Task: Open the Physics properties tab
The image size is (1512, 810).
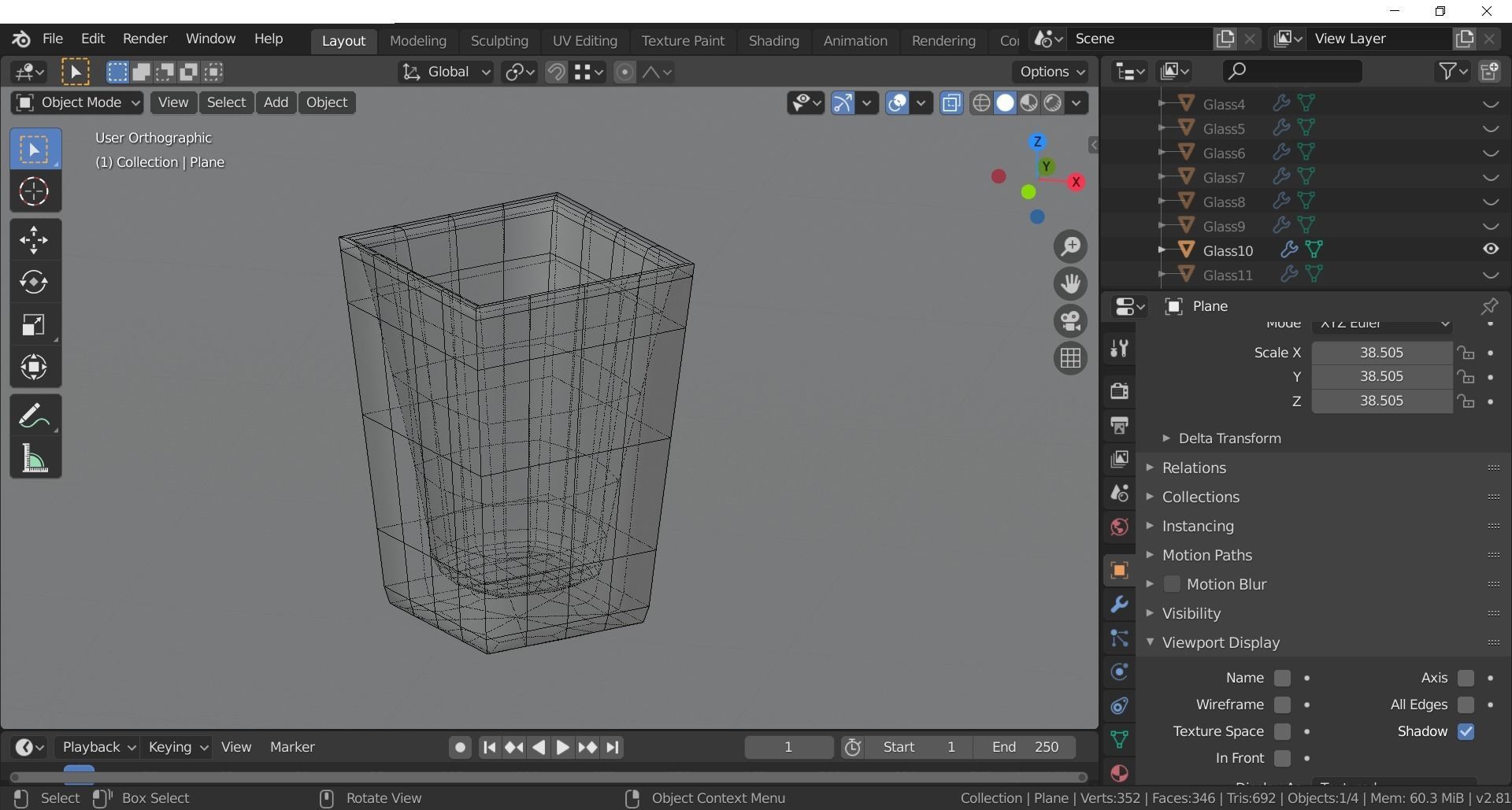Action: [x=1119, y=672]
